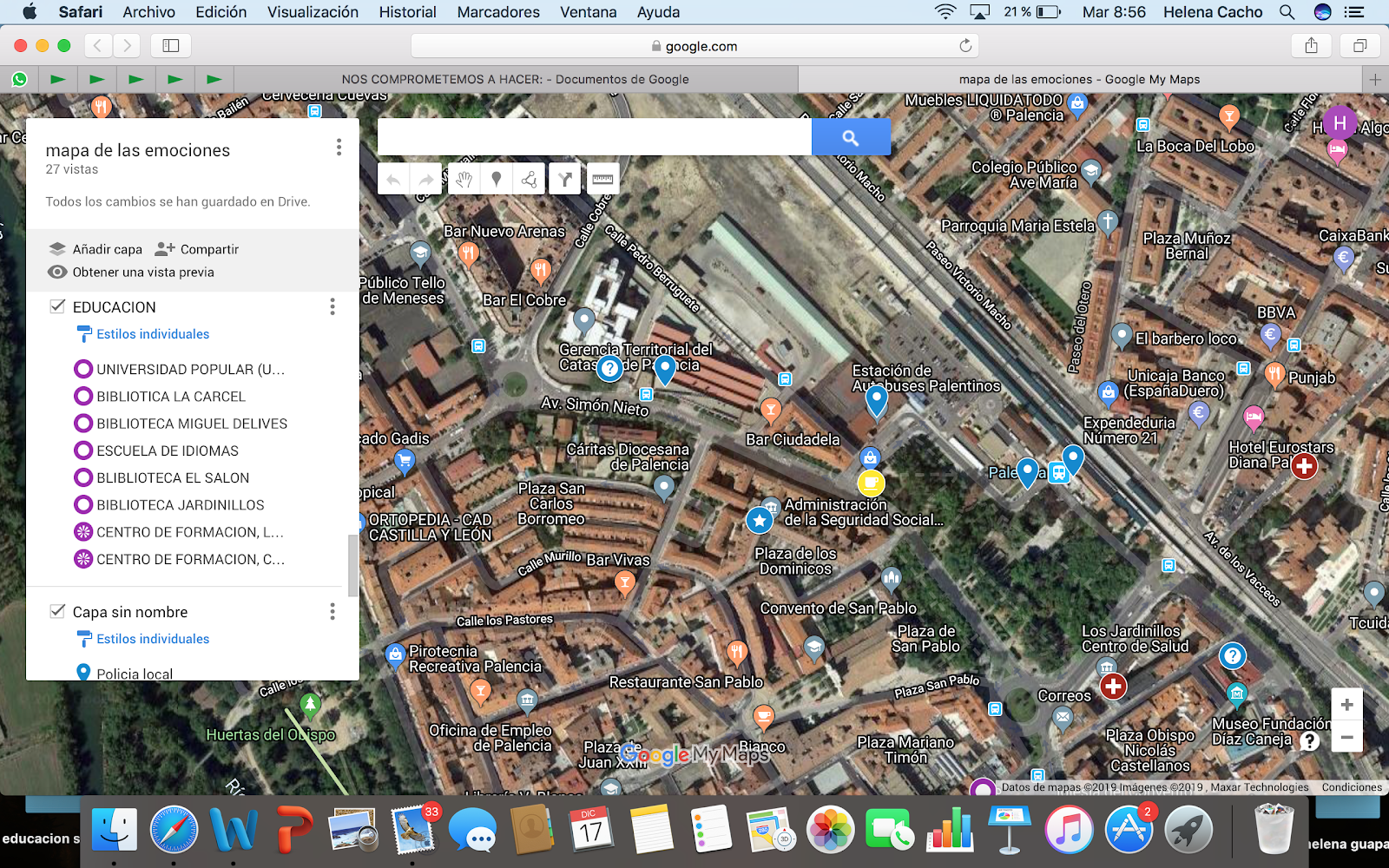Click the blue marker at Estación de Autobuses
Viewport: 1389px width, 868px height.
(x=877, y=402)
